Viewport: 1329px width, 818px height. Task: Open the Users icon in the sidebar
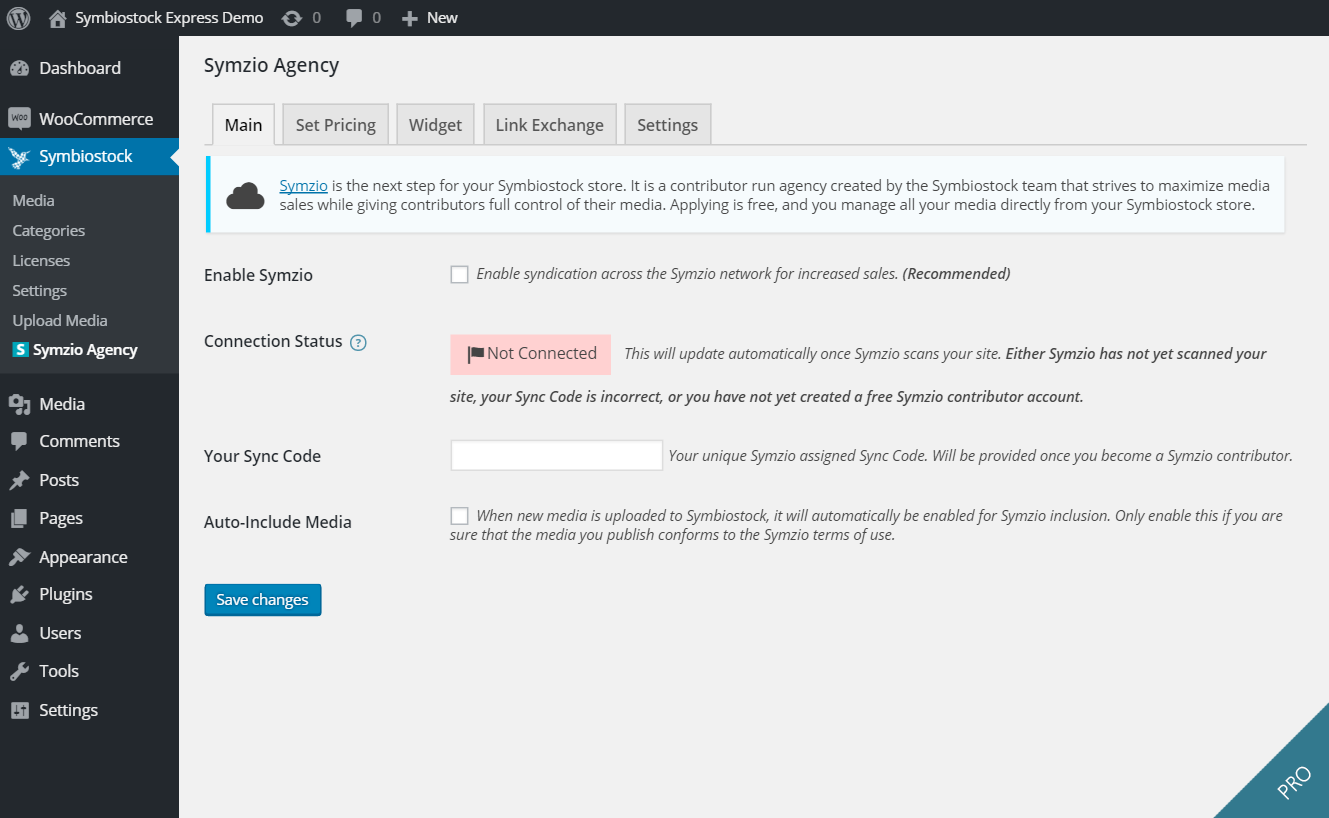click(x=19, y=634)
